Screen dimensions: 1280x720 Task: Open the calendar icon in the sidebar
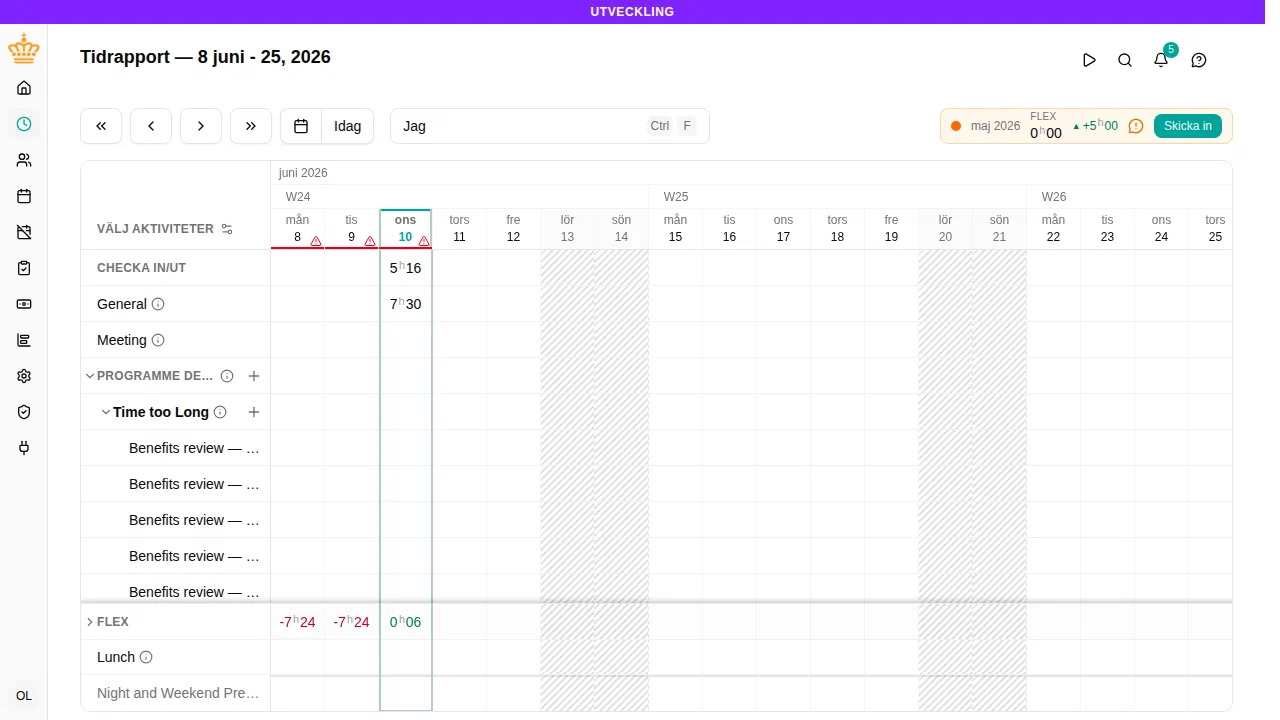click(24, 196)
